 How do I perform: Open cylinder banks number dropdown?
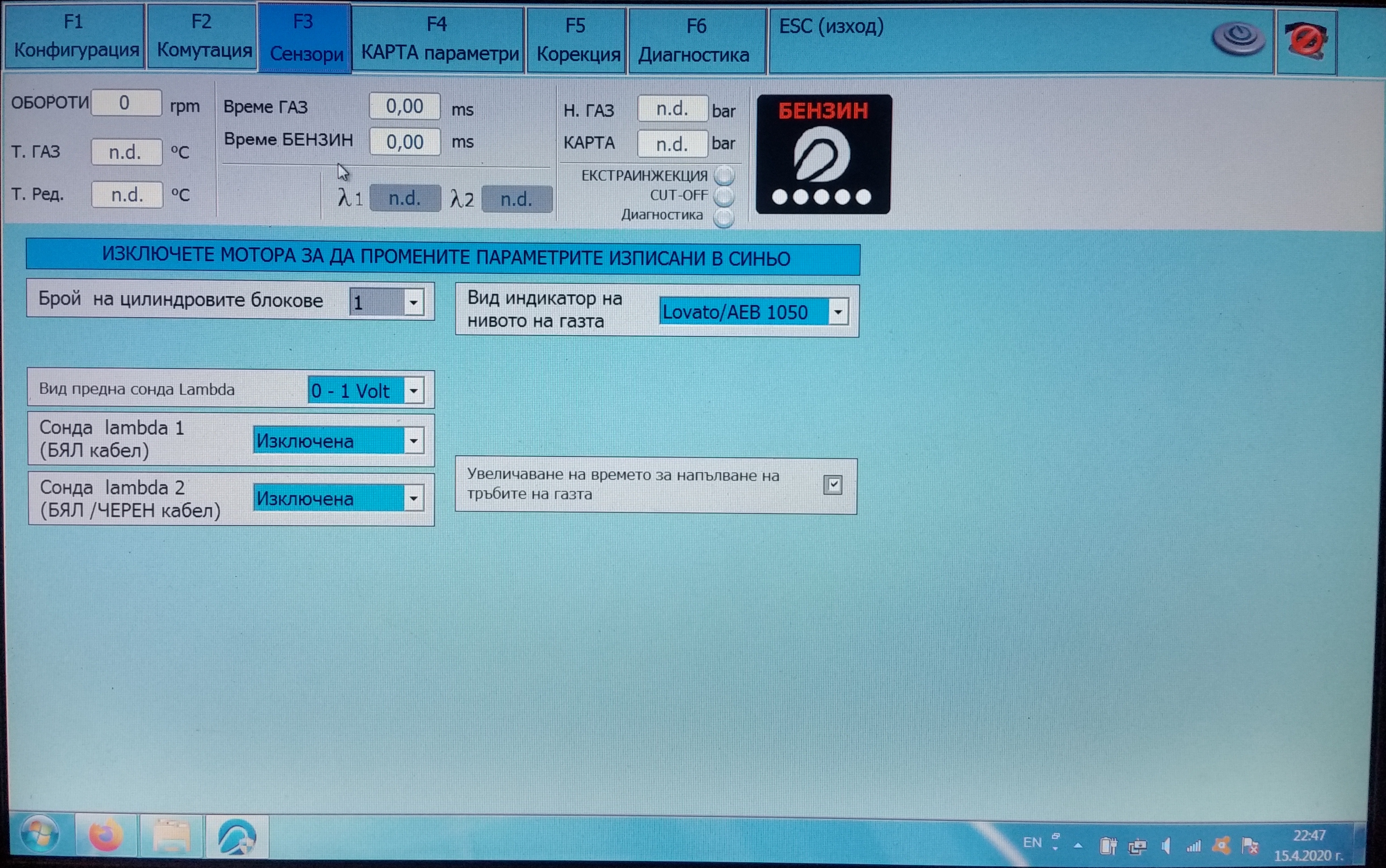[x=413, y=302]
